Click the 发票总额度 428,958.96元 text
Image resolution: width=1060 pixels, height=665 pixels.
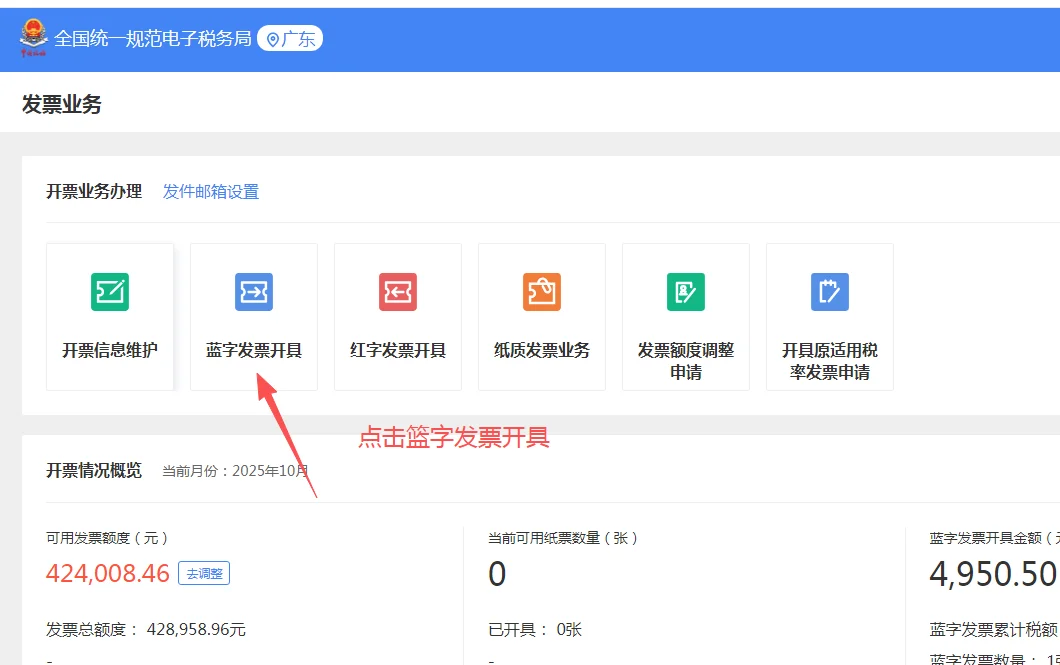(144, 630)
